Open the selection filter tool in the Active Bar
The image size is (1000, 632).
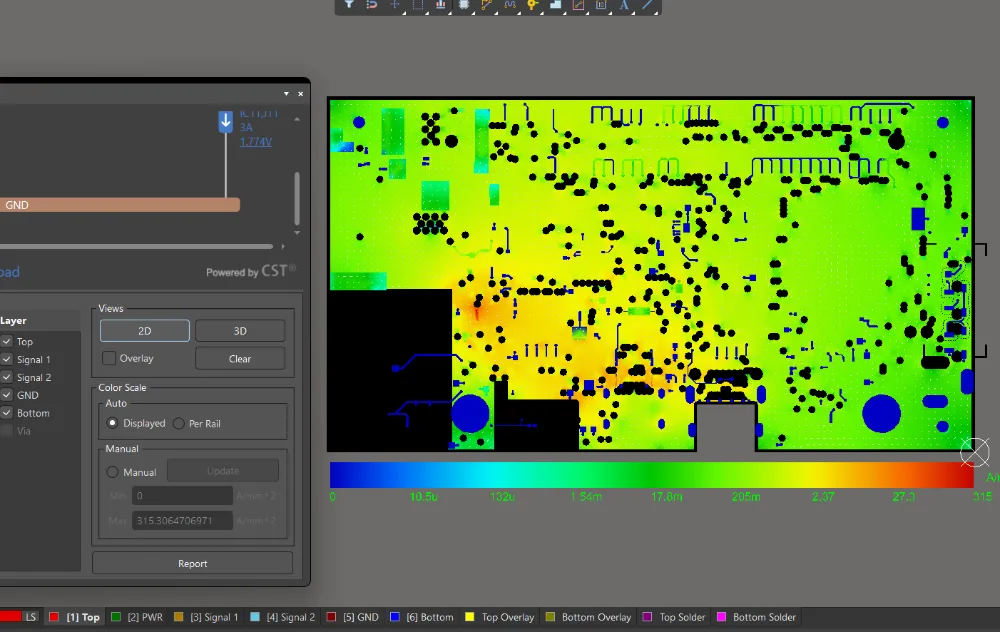349,4
